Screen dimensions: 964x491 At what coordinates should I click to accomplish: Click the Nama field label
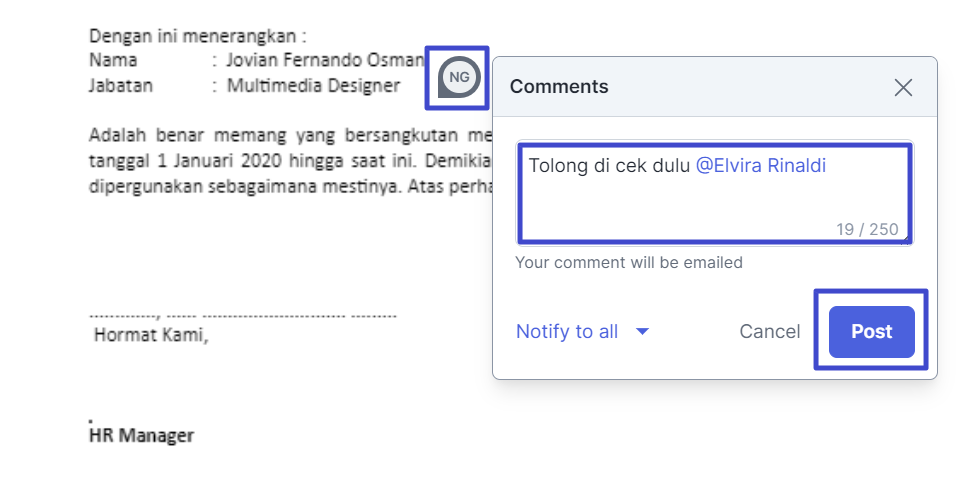pyautogui.click(x=113, y=61)
